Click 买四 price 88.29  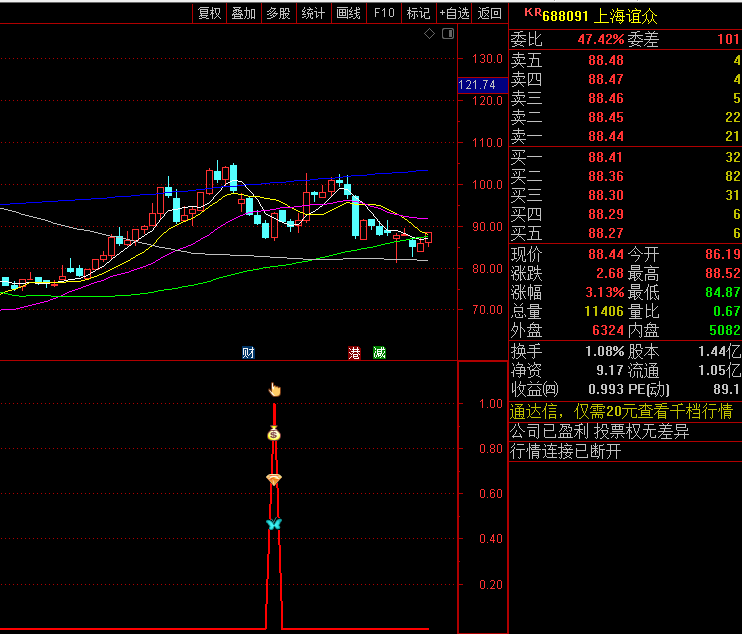pos(606,214)
